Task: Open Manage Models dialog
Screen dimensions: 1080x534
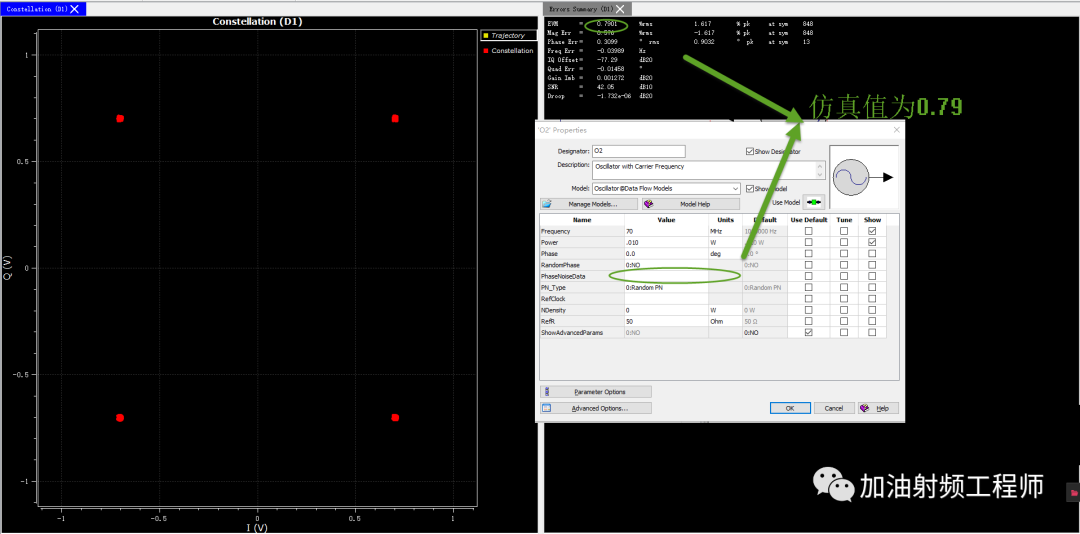Action: tap(588, 204)
